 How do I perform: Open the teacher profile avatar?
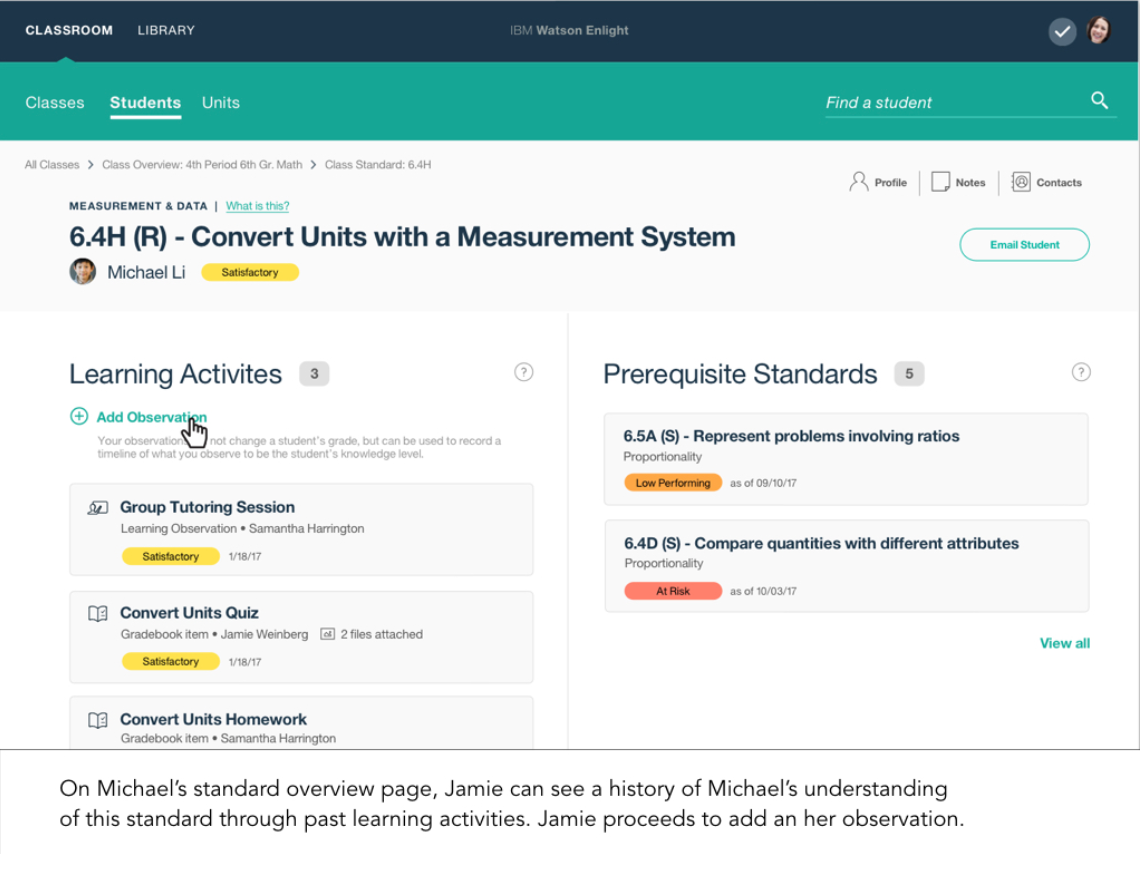[1099, 31]
